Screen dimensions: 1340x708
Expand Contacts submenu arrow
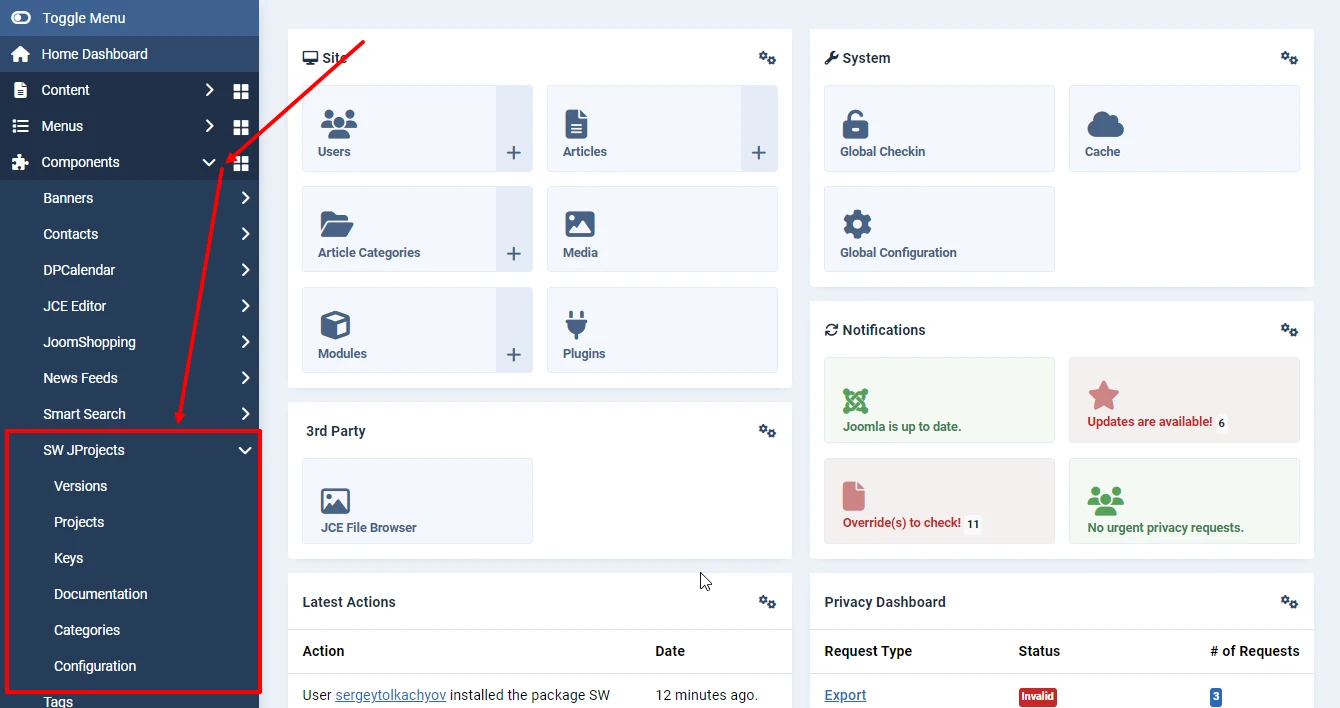pos(246,234)
